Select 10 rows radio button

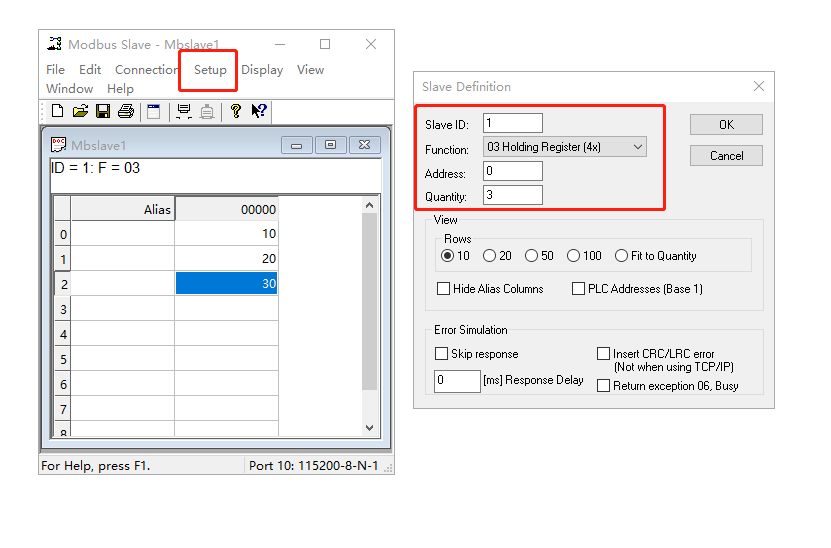pos(448,256)
